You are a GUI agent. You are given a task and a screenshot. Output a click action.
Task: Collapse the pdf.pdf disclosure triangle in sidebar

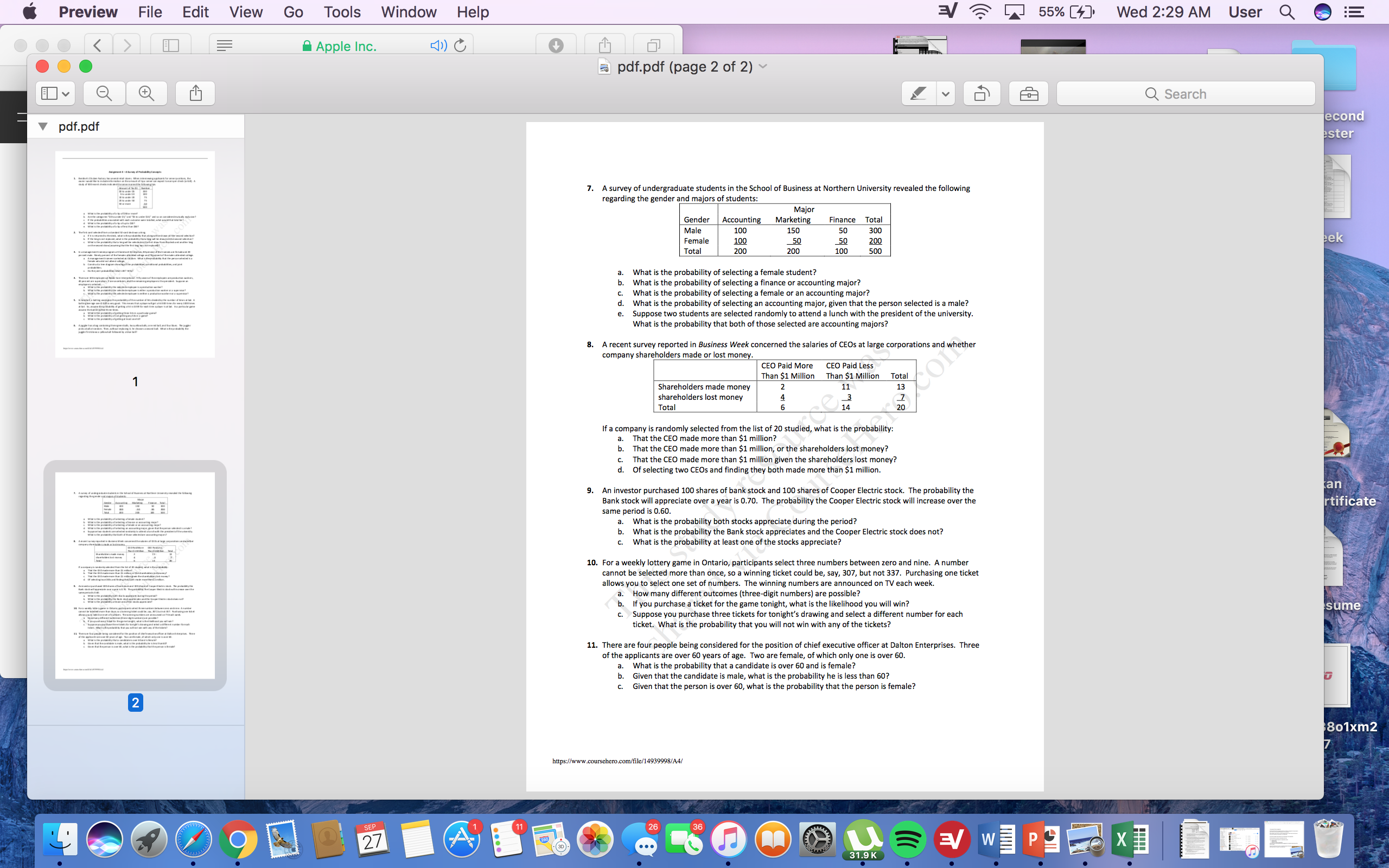[42, 126]
